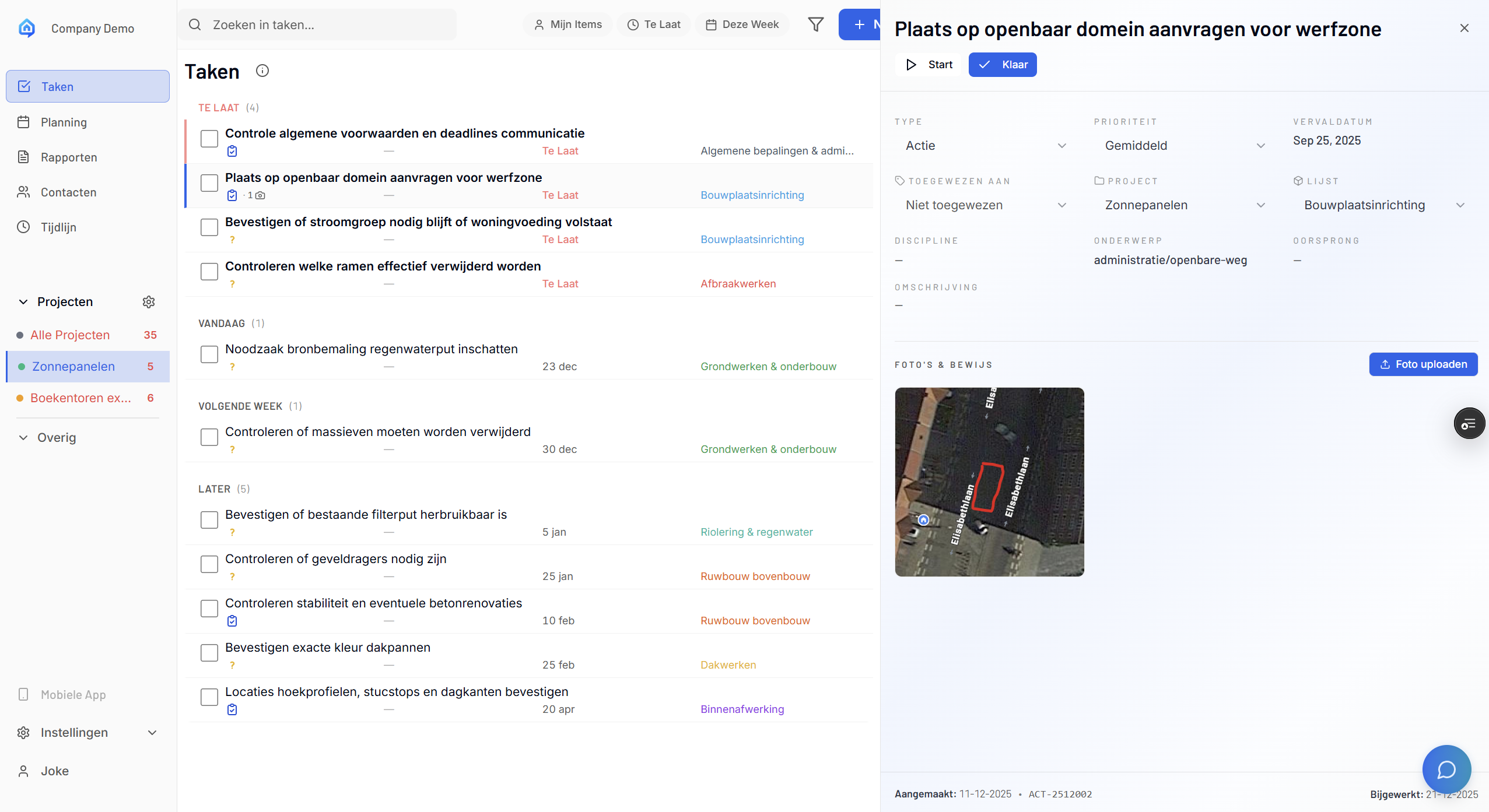The width and height of the screenshot is (1489, 812).
Task: Open the chat support bubble
Action: (x=1446, y=769)
